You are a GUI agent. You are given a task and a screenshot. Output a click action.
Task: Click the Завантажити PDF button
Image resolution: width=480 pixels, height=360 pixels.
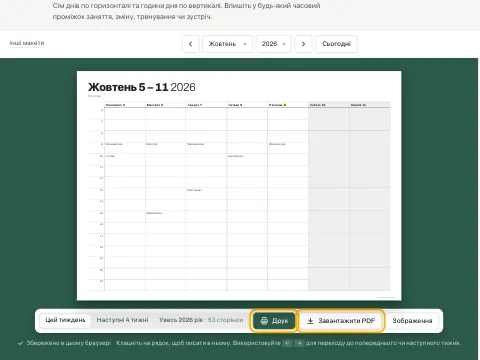[x=341, y=321]
